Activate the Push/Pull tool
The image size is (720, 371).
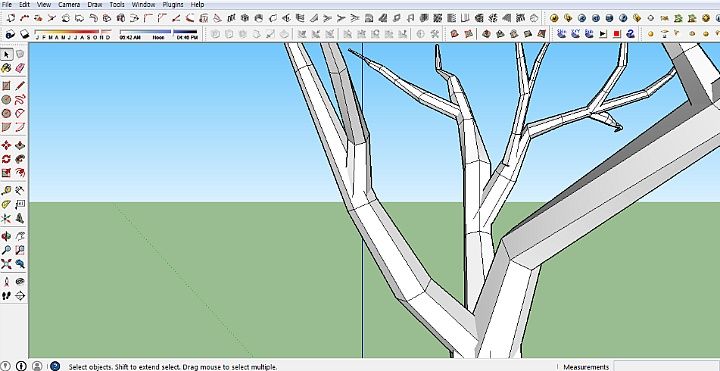[20, 146]
